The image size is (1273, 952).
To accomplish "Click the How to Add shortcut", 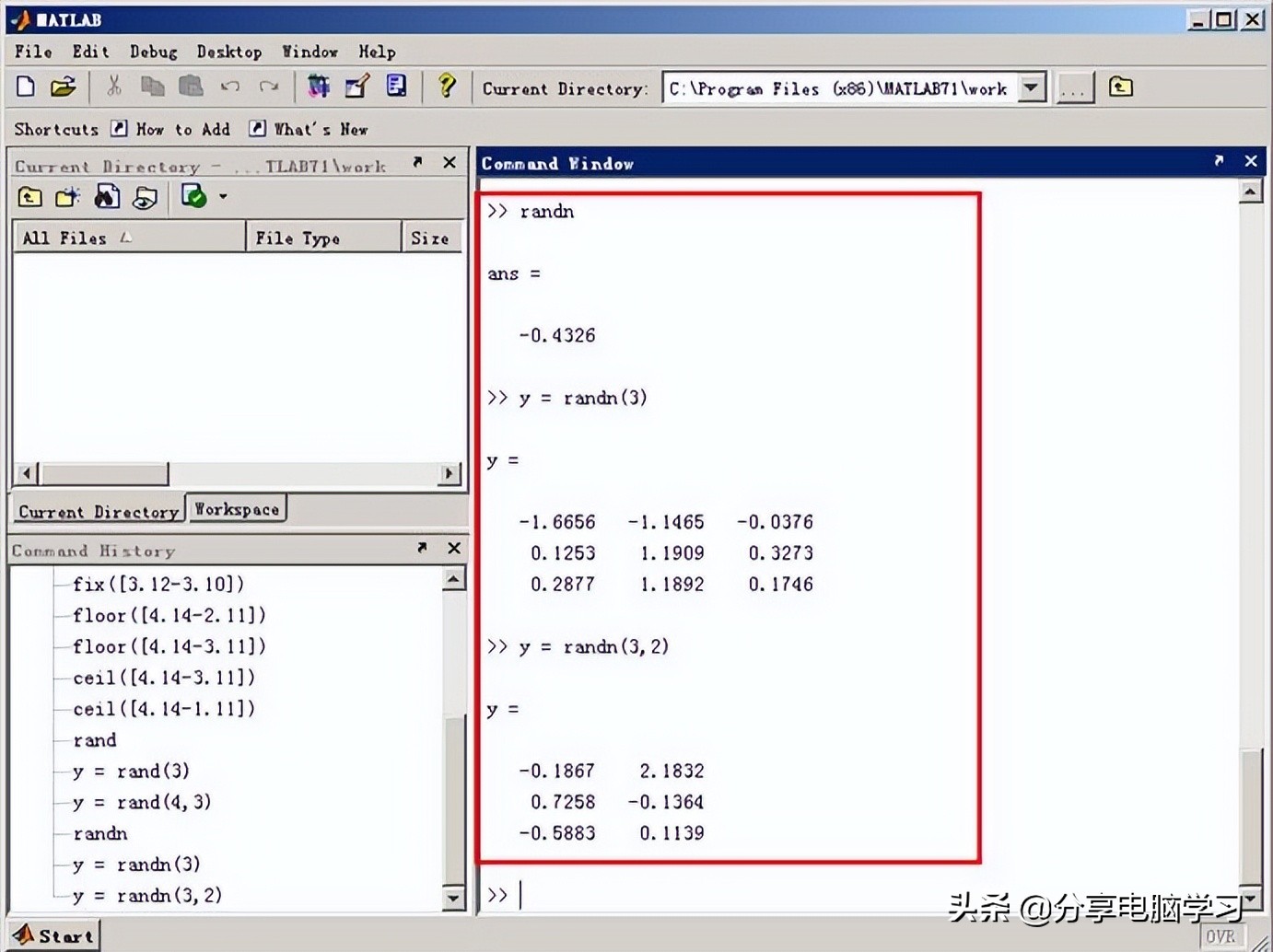I will [171, 129].
